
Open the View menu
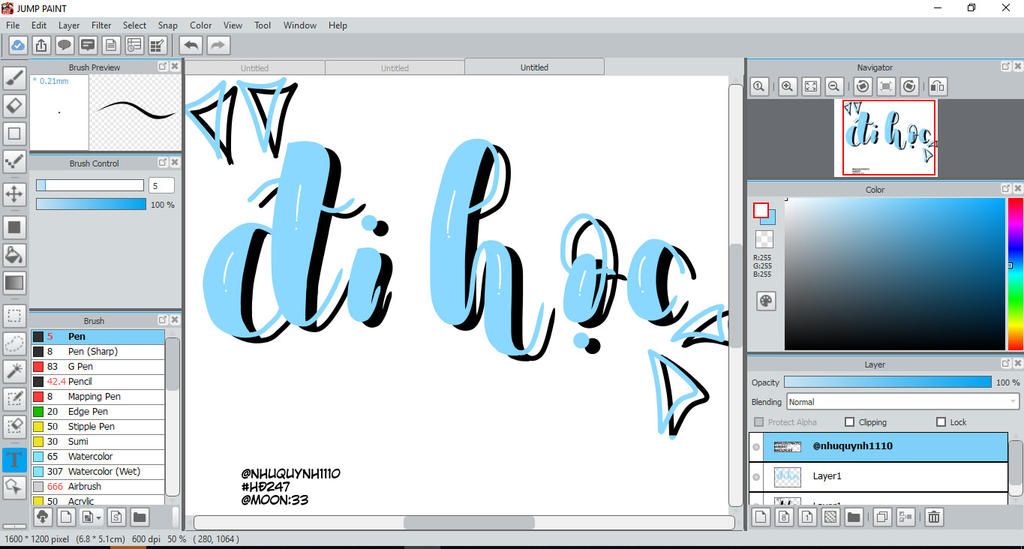tap(232, 25)
